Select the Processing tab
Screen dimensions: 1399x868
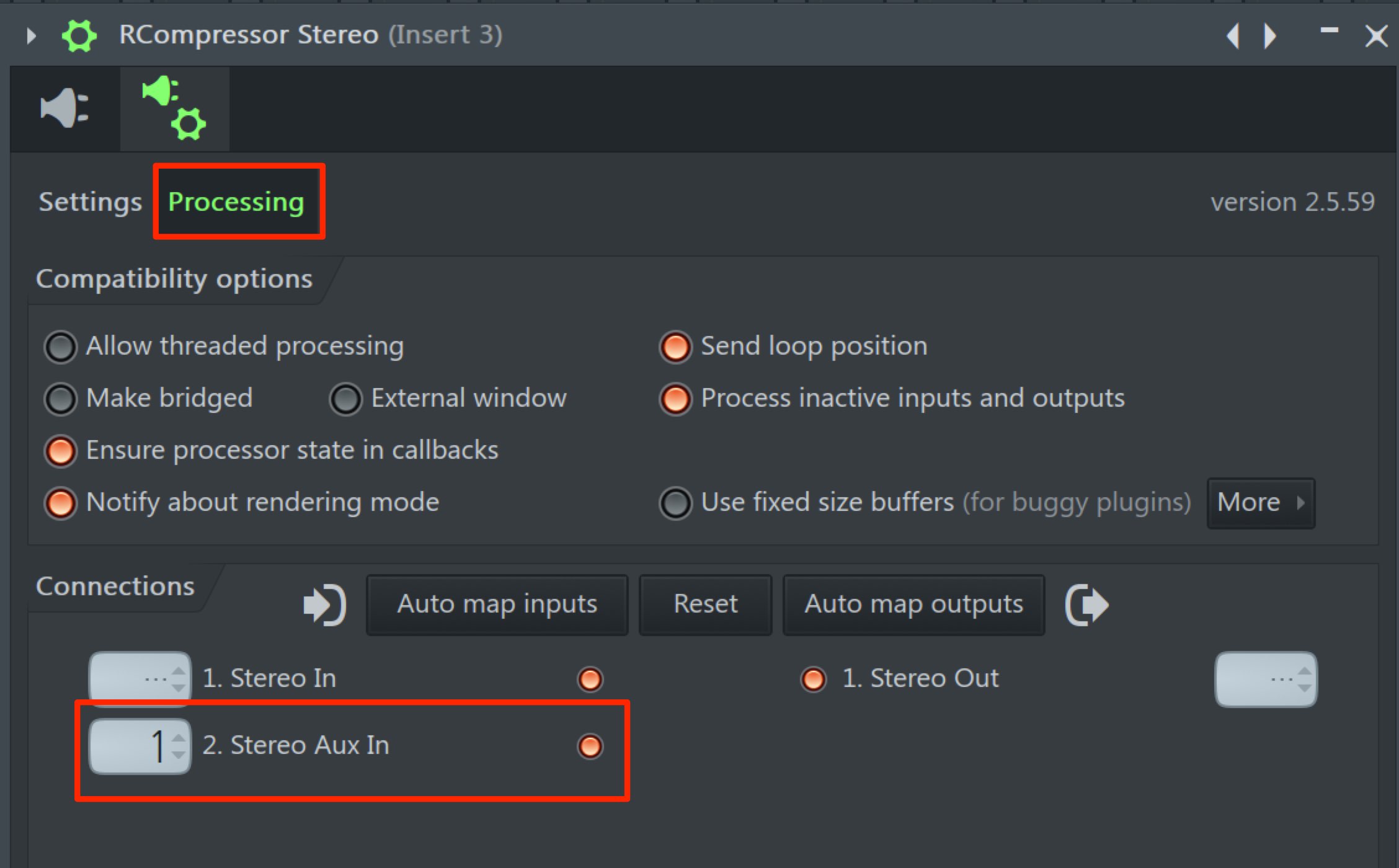[236, 202]
